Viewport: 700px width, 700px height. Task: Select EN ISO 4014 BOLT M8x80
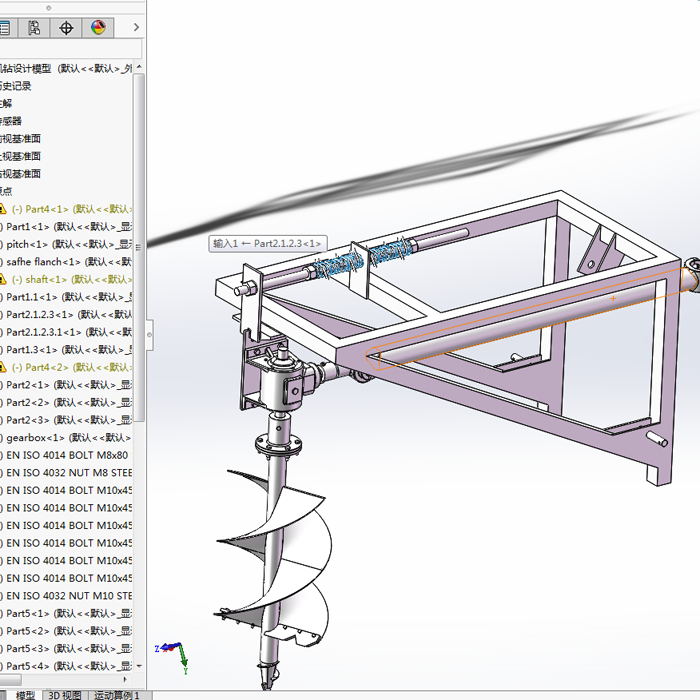(67, 455)
